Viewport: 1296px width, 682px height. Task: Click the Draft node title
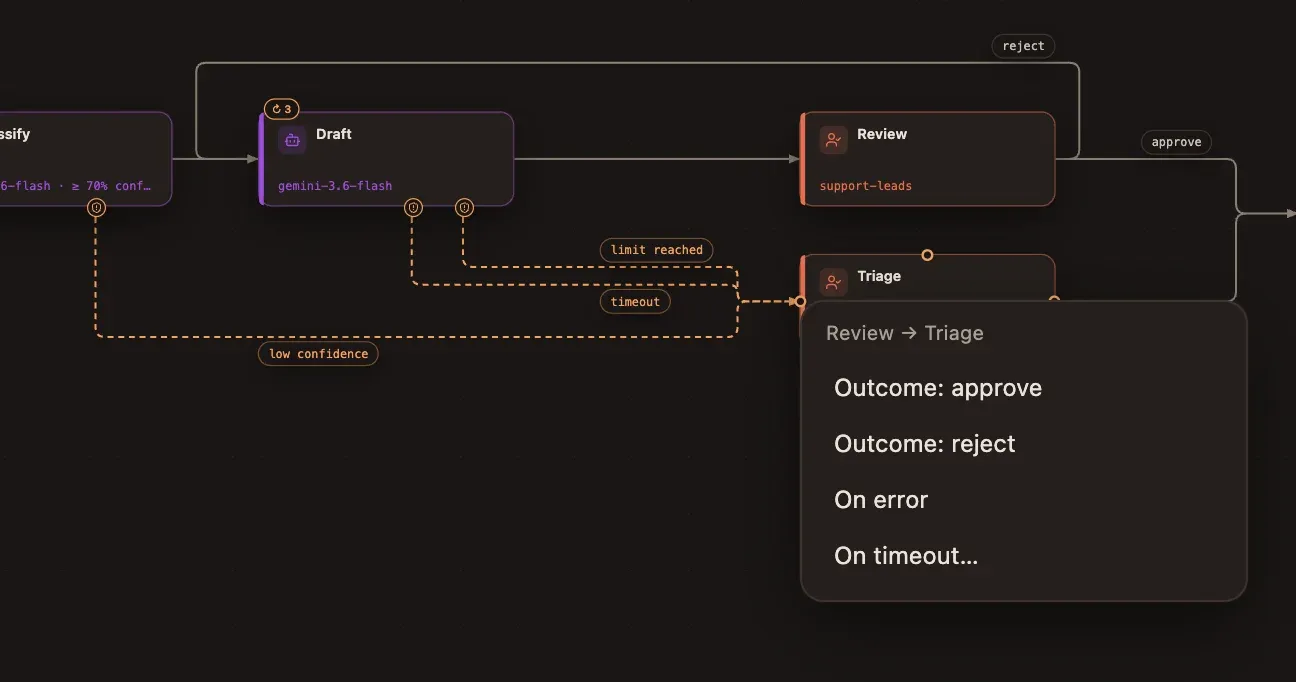point(334,134)
